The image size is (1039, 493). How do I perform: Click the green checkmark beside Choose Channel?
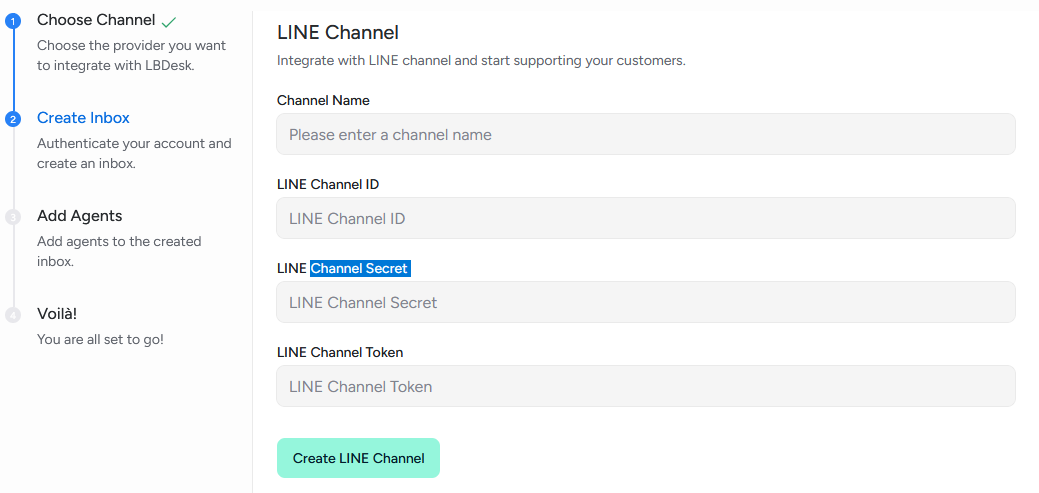[169, 22]
